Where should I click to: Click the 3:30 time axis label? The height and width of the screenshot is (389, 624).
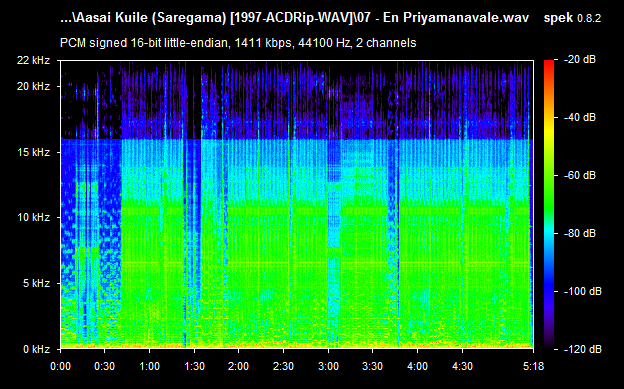pos(373,366)
